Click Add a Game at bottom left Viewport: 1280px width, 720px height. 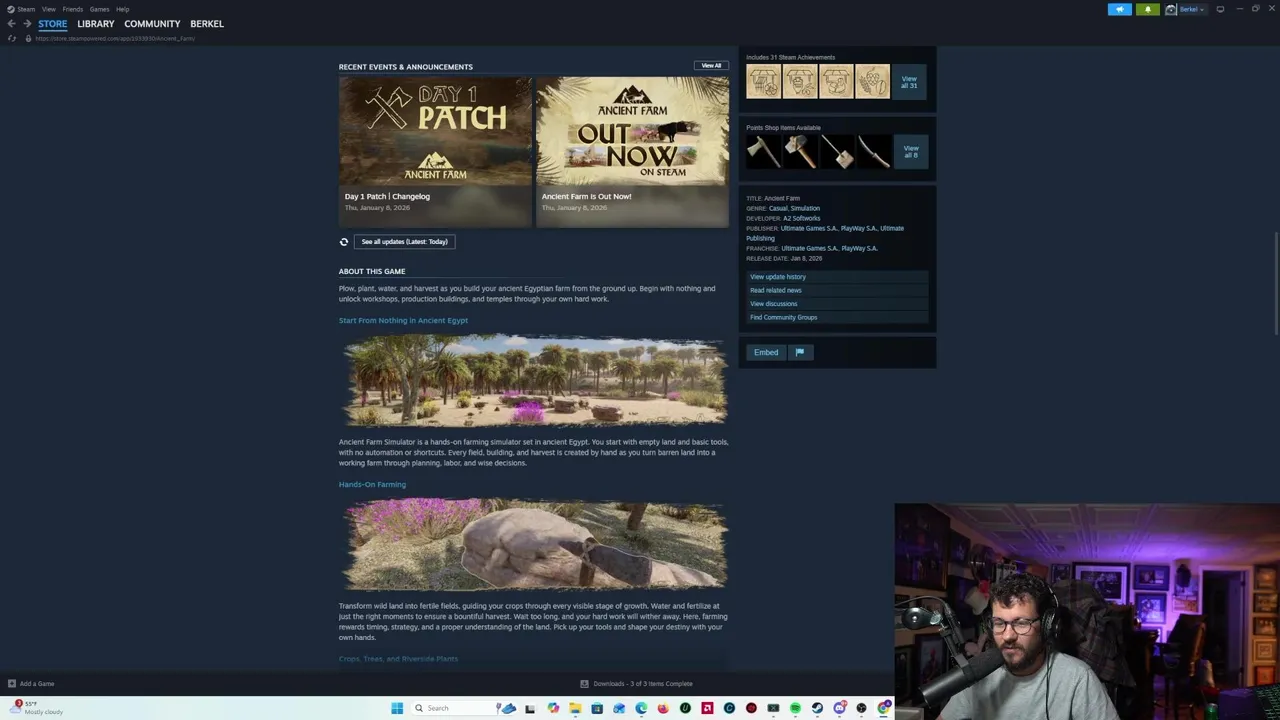click(31, 684)
